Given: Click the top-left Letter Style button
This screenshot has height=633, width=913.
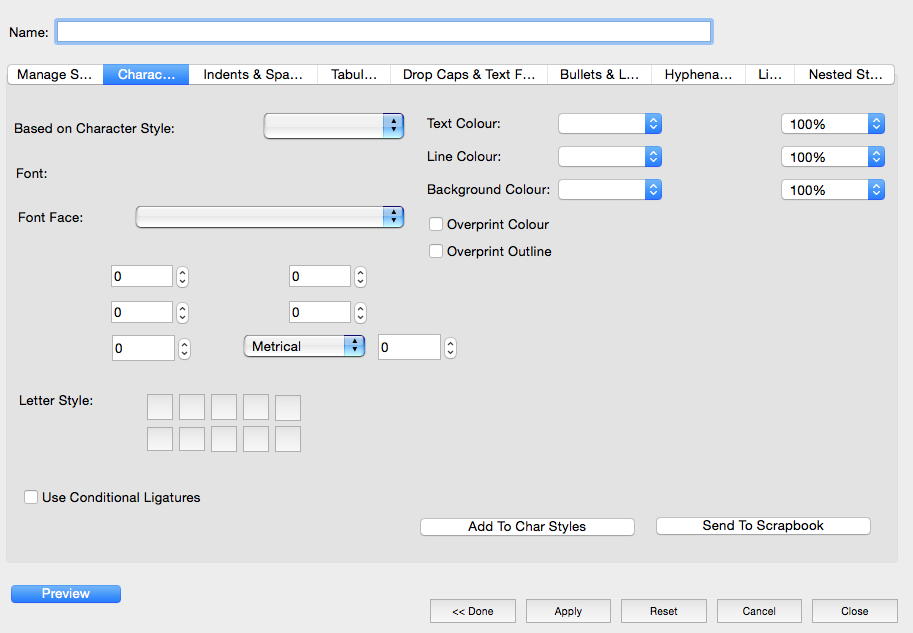Looking at the screenshot, I should click(x=160, y=407).
